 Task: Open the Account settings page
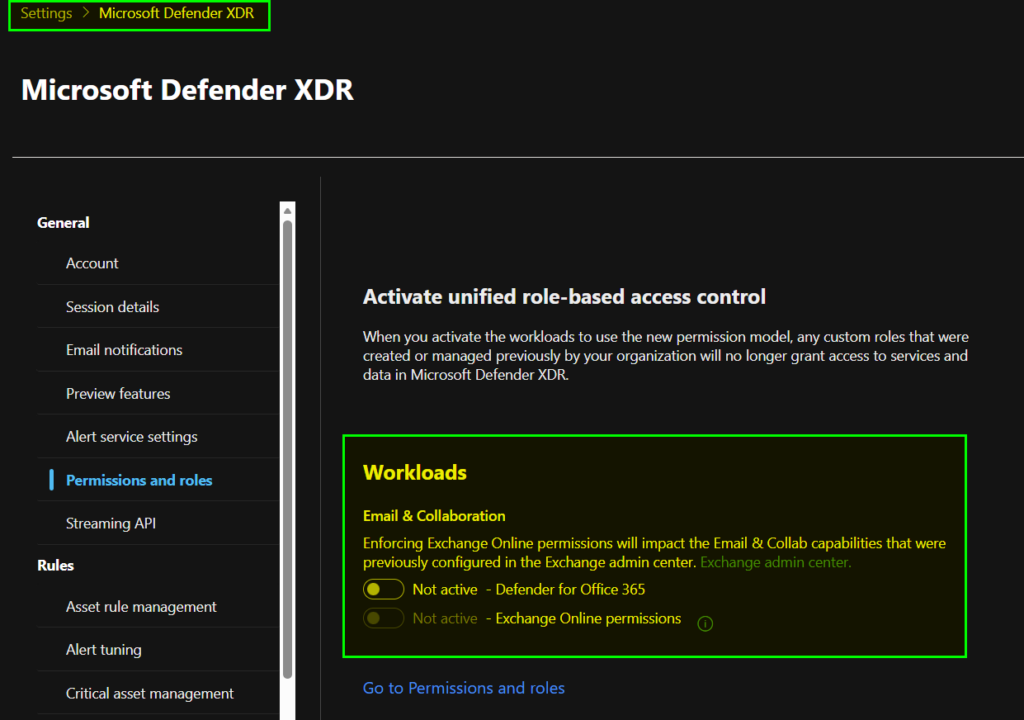[92, 263]
